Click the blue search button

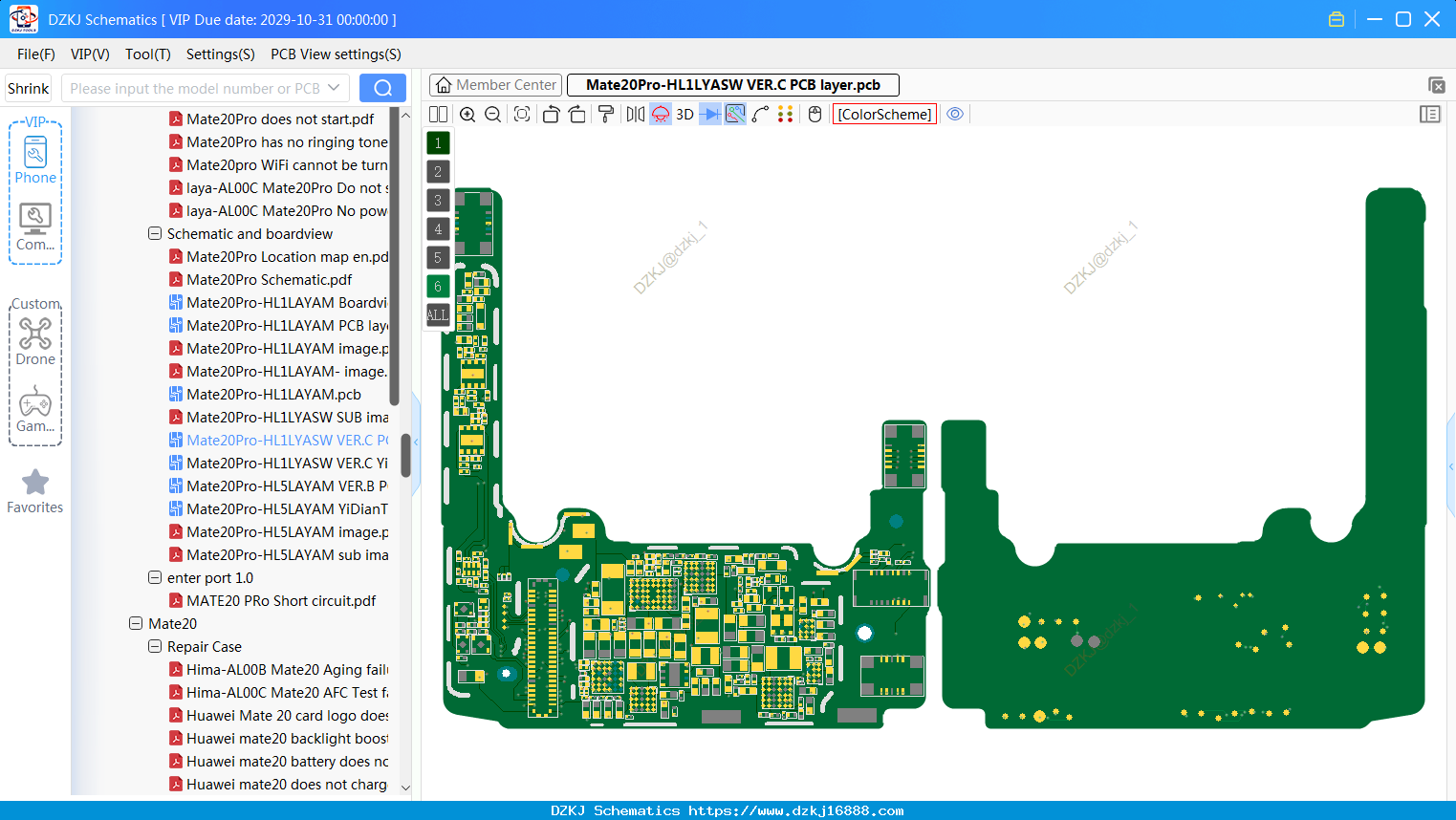click(382, 88)
